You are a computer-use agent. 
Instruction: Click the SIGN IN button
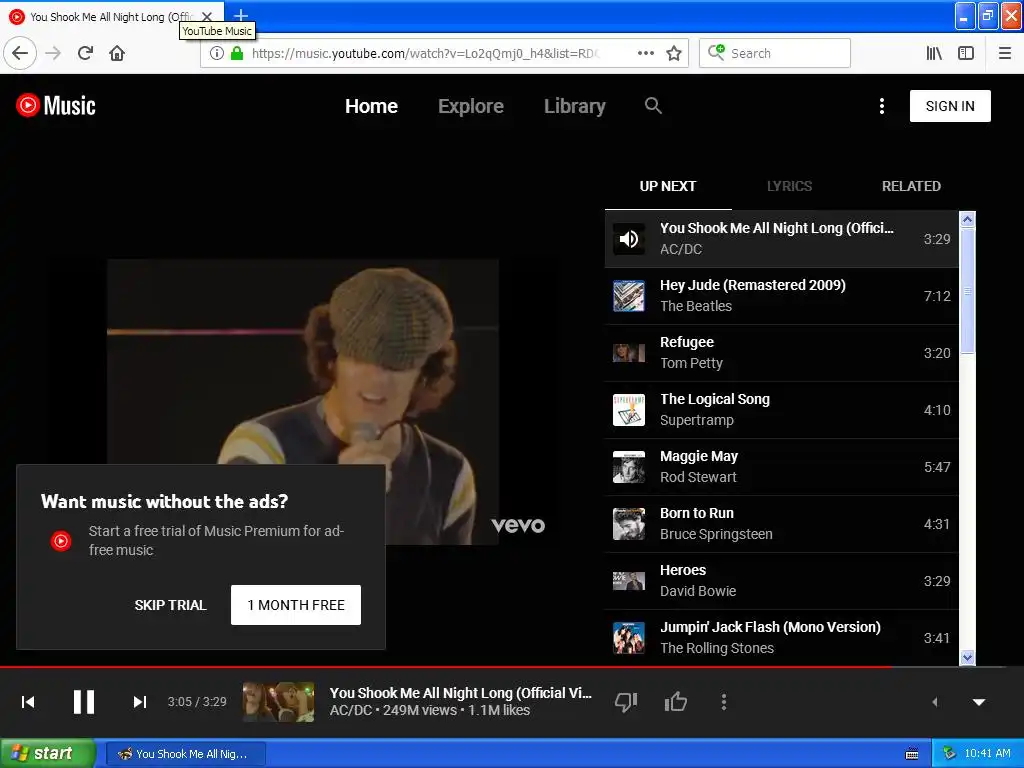tap(950, 106)
